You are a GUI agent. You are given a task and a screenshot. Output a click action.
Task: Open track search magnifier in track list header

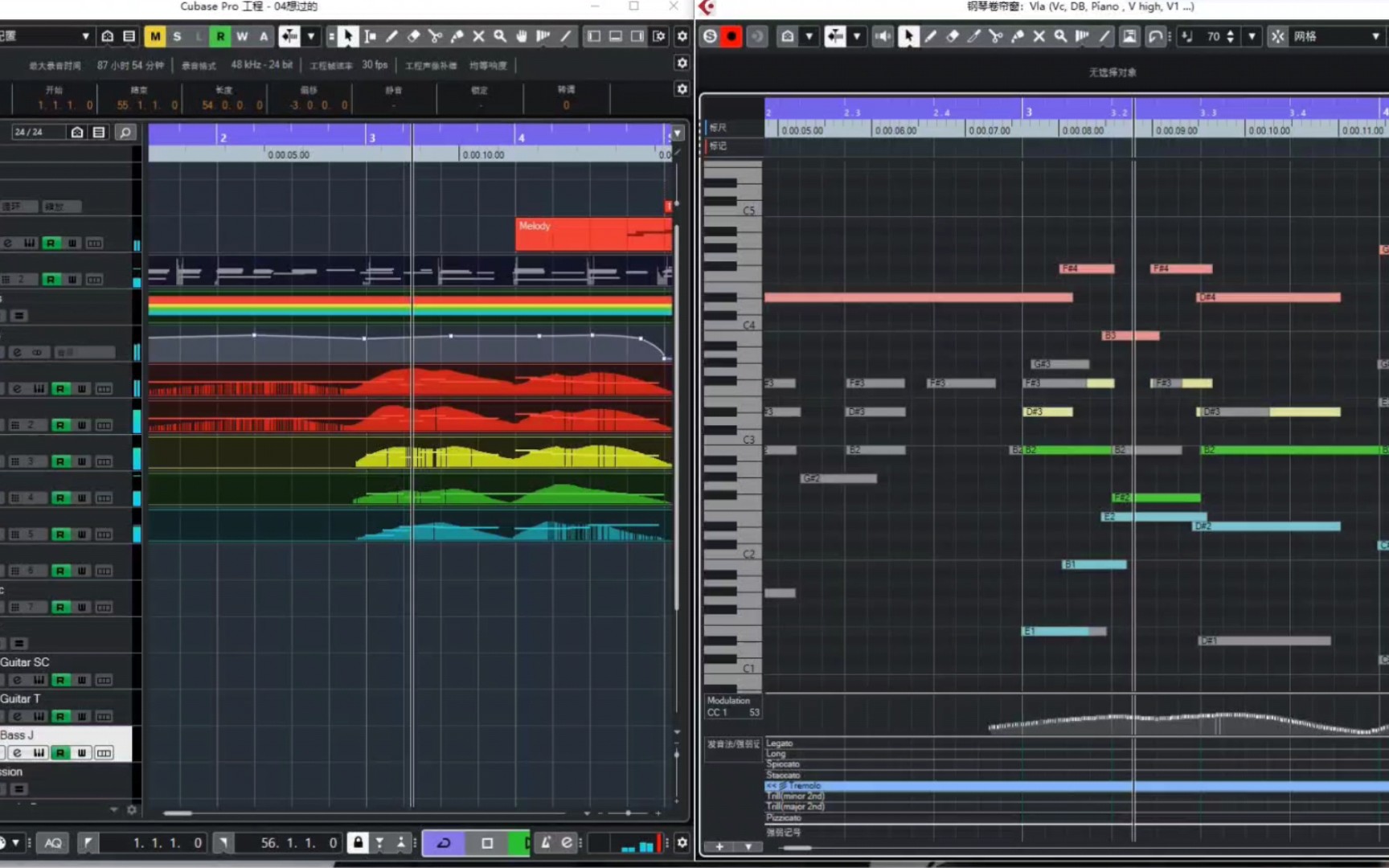125,132
